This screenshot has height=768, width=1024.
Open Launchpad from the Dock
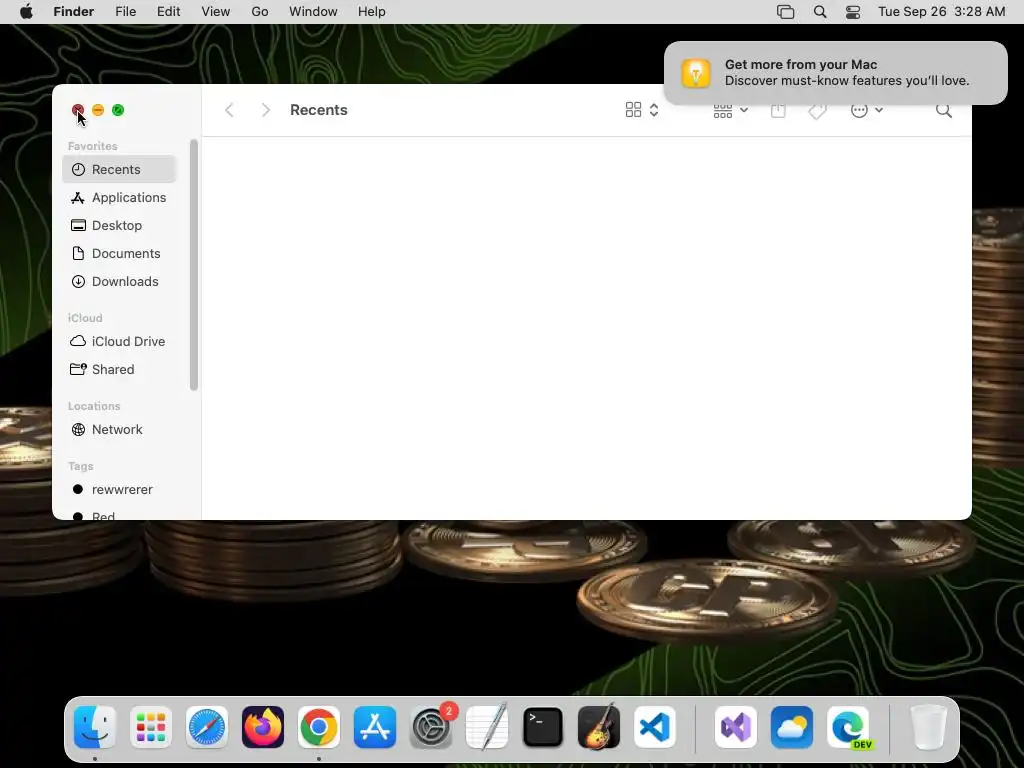(x=151, y=727)
